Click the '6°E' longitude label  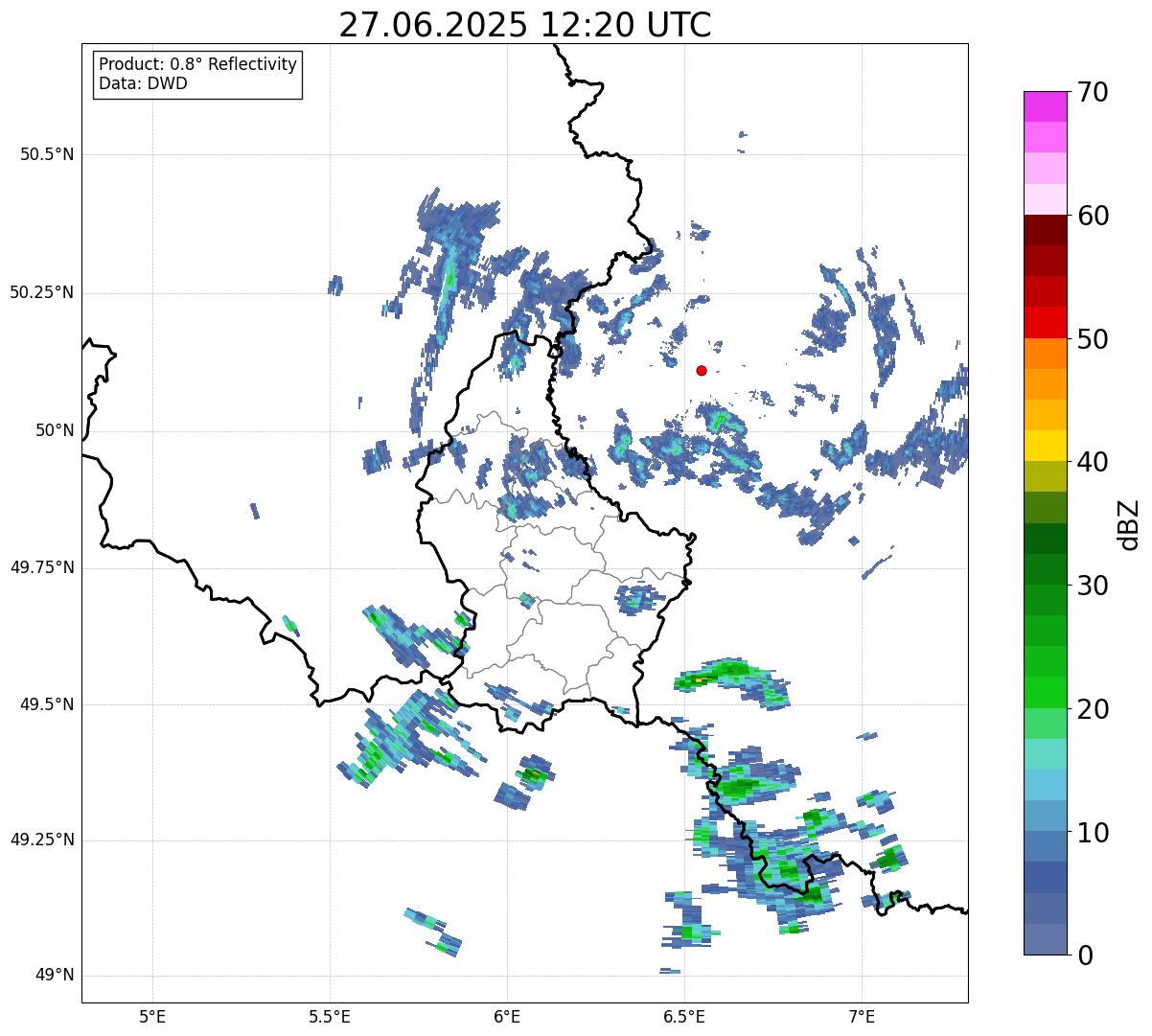pos(507,1016)
